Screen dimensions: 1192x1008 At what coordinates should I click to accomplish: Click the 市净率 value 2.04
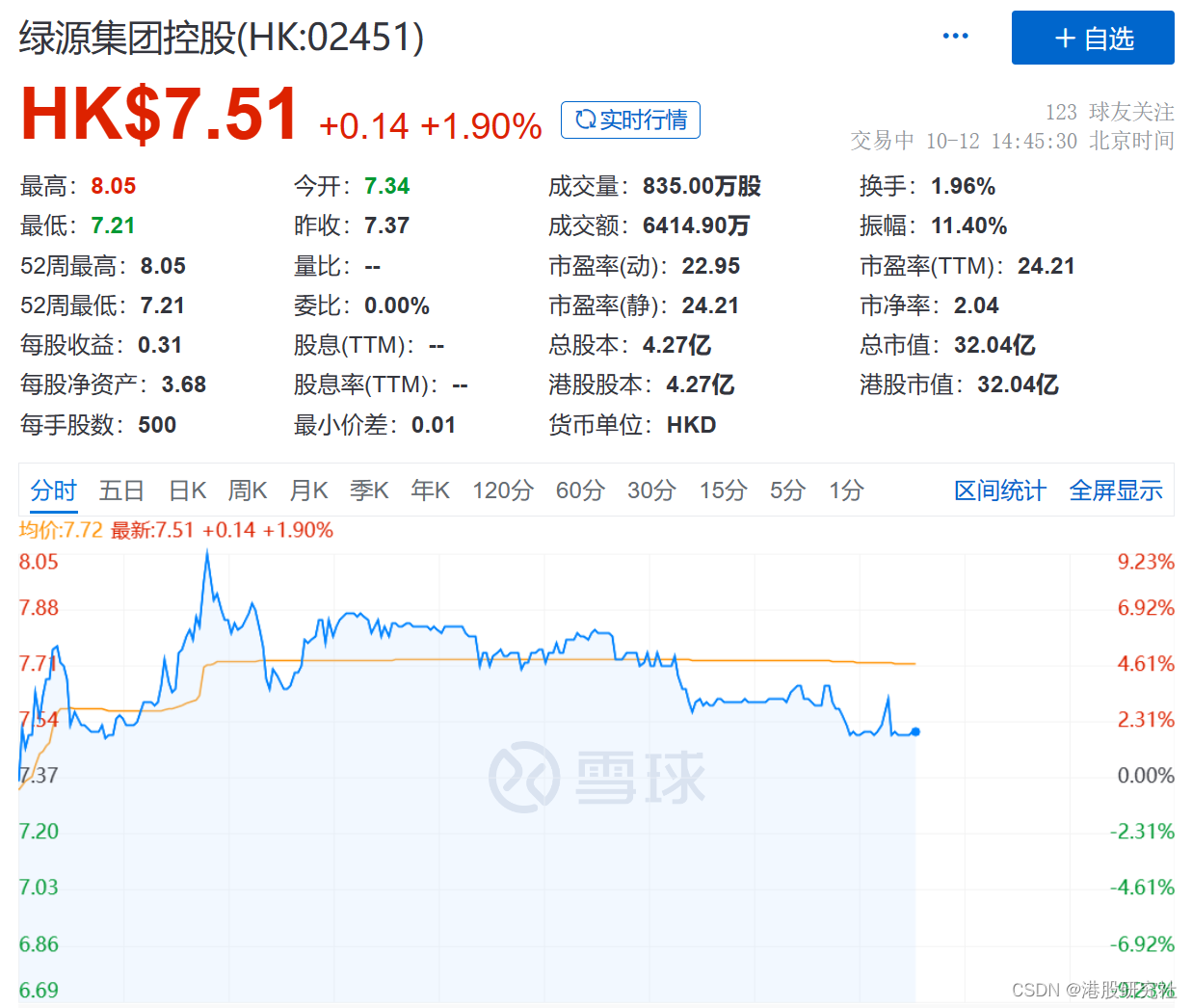click(x=976, y=305)
